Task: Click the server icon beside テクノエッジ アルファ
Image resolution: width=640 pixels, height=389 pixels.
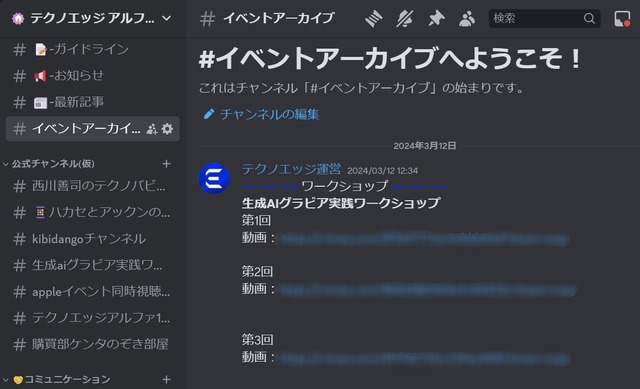Action: 18,18
